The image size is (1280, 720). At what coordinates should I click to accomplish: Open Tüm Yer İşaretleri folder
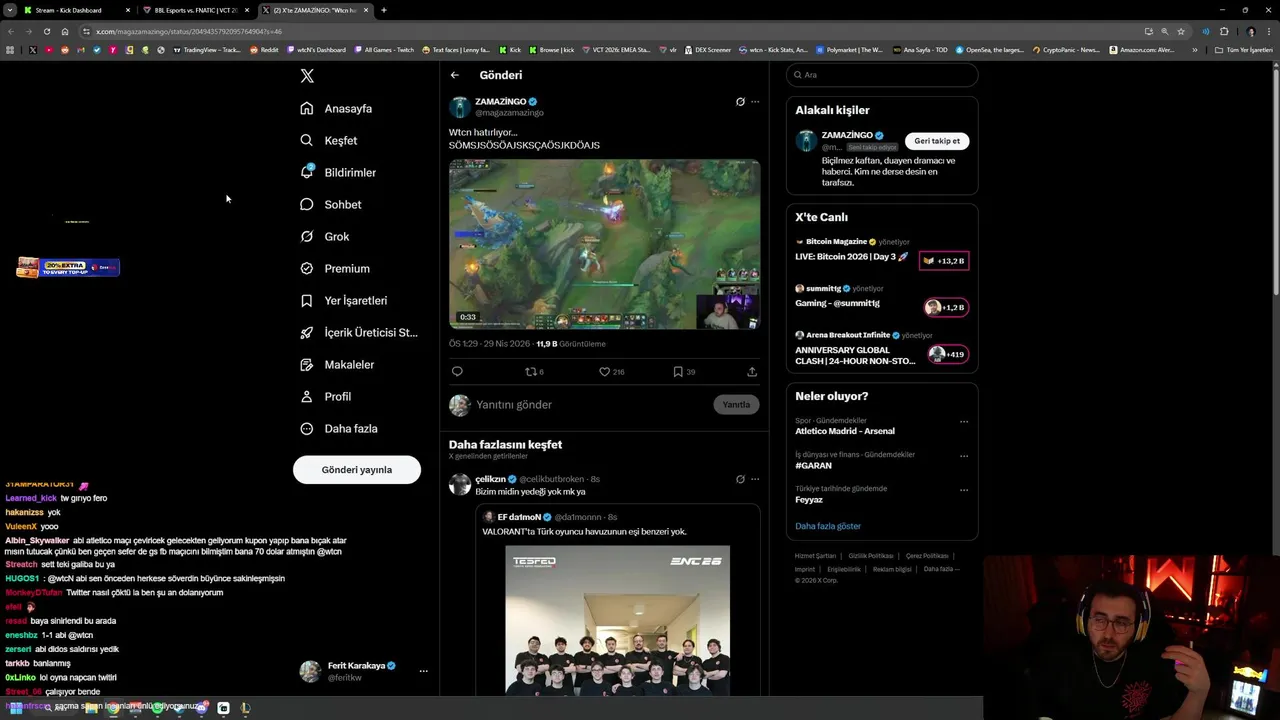(x=1244, y=50)
